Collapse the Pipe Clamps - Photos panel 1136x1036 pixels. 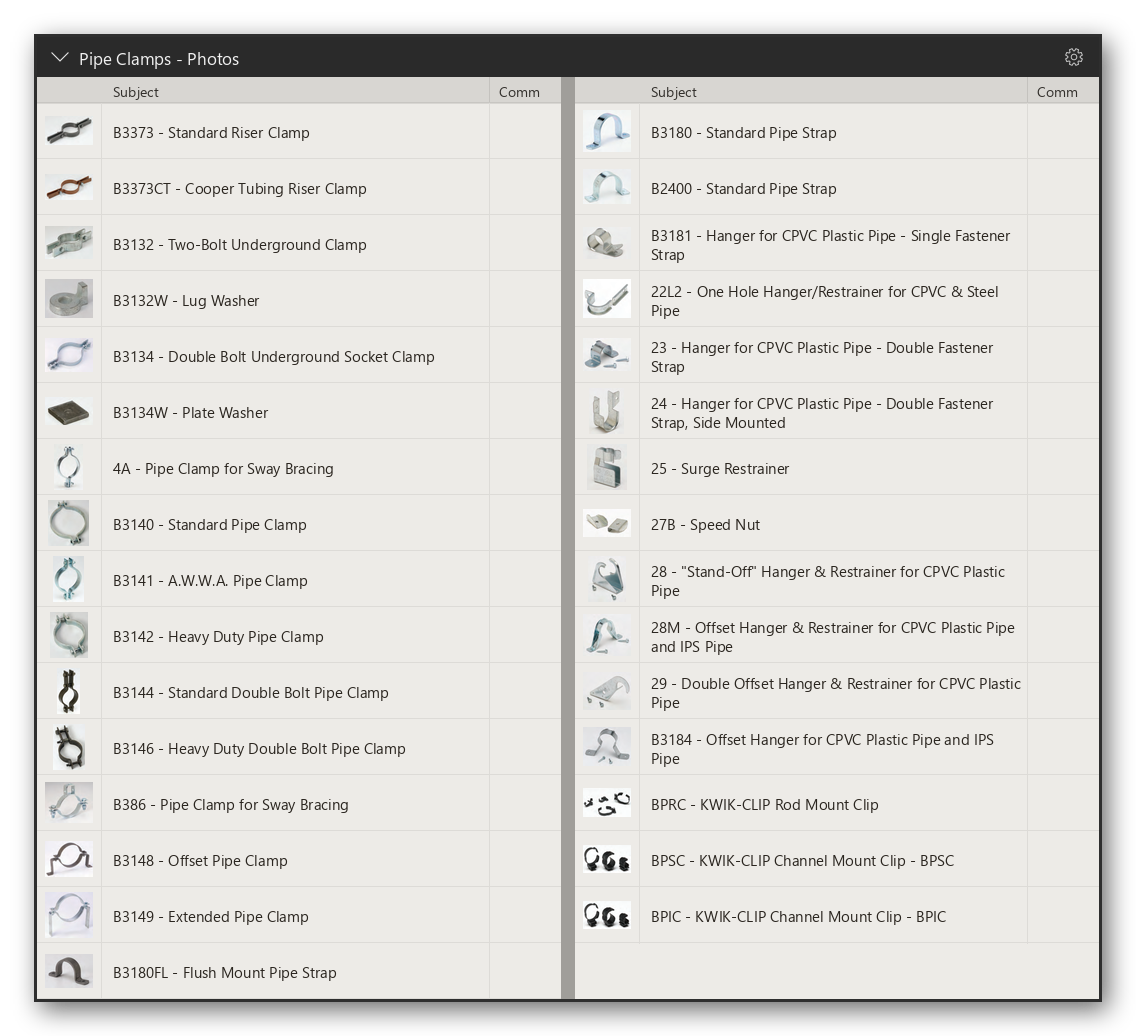[x=60, y=58]
